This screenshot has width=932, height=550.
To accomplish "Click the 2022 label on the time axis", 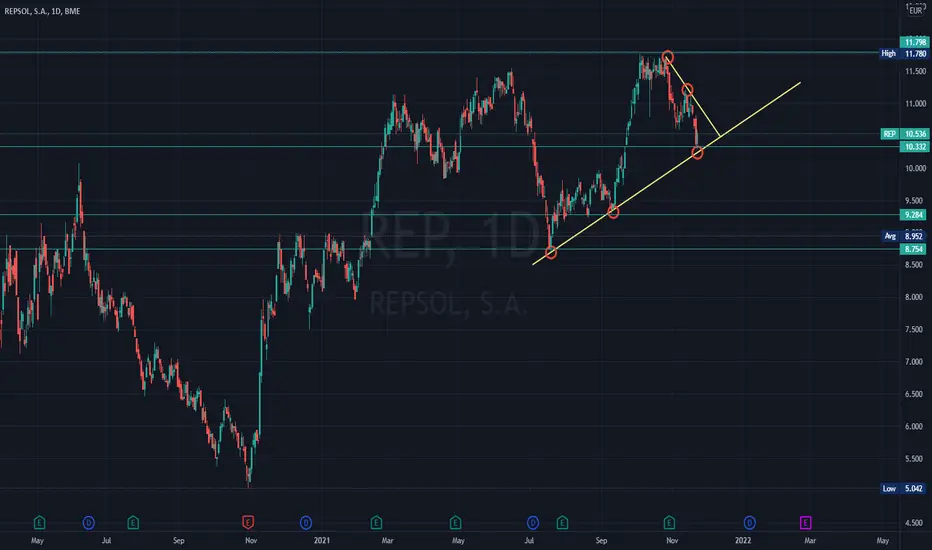I will click(x=743, y=540).
